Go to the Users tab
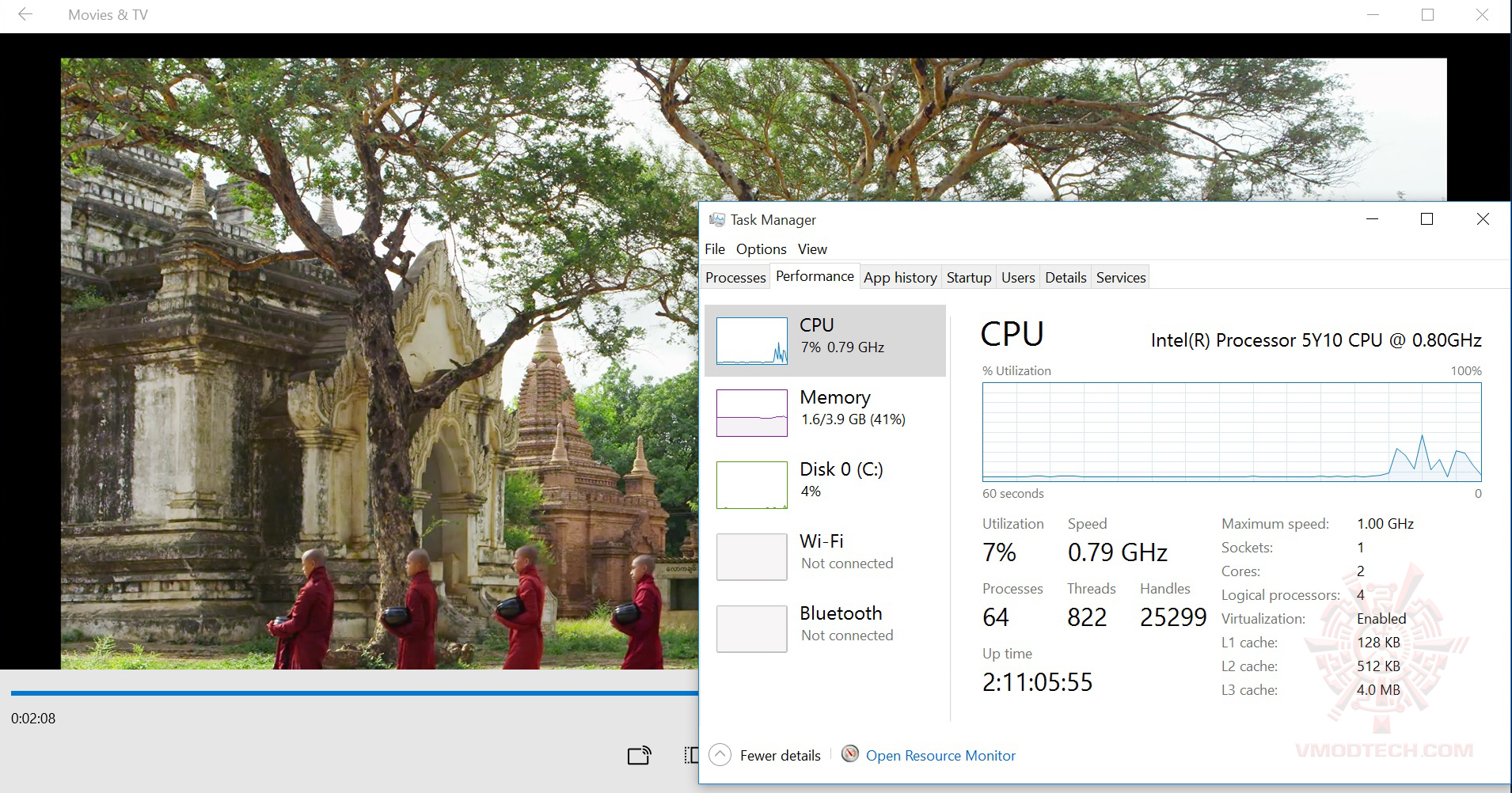 pos(1018,278)
